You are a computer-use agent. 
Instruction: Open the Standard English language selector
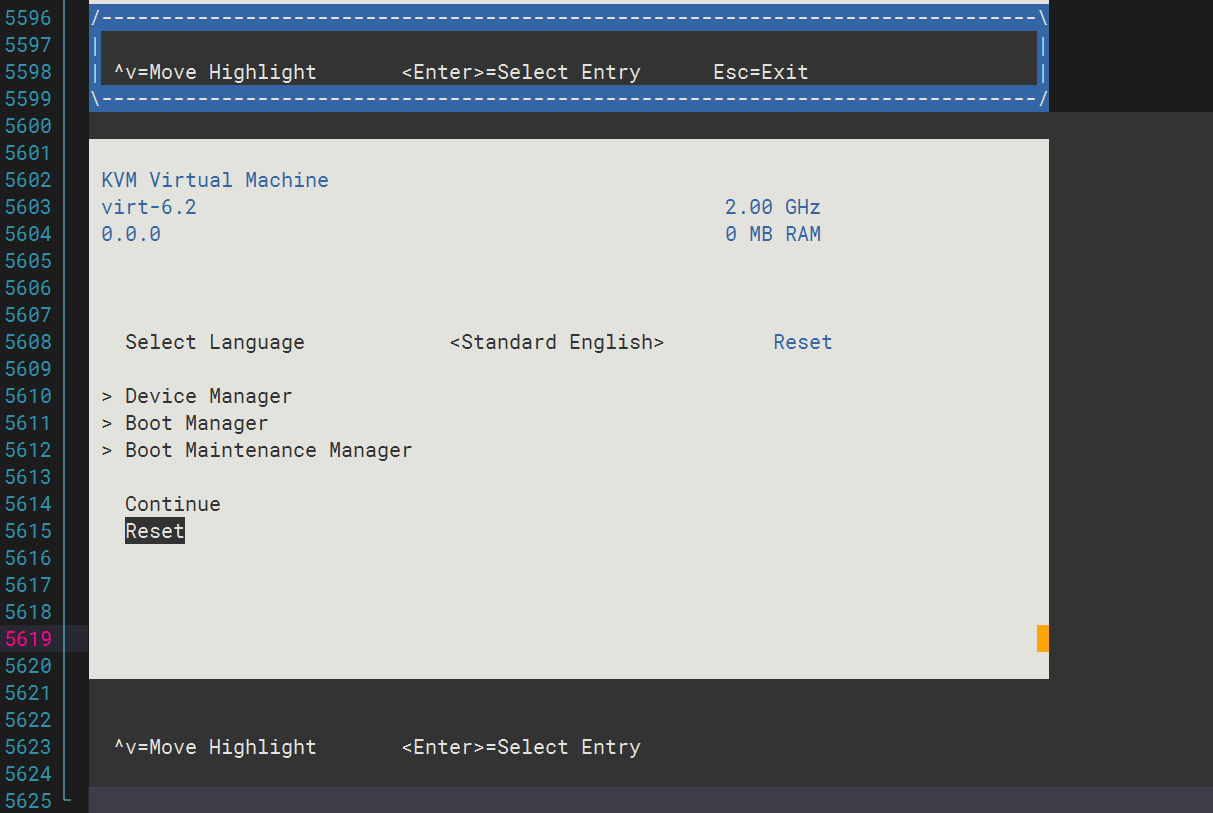[557, 342]
